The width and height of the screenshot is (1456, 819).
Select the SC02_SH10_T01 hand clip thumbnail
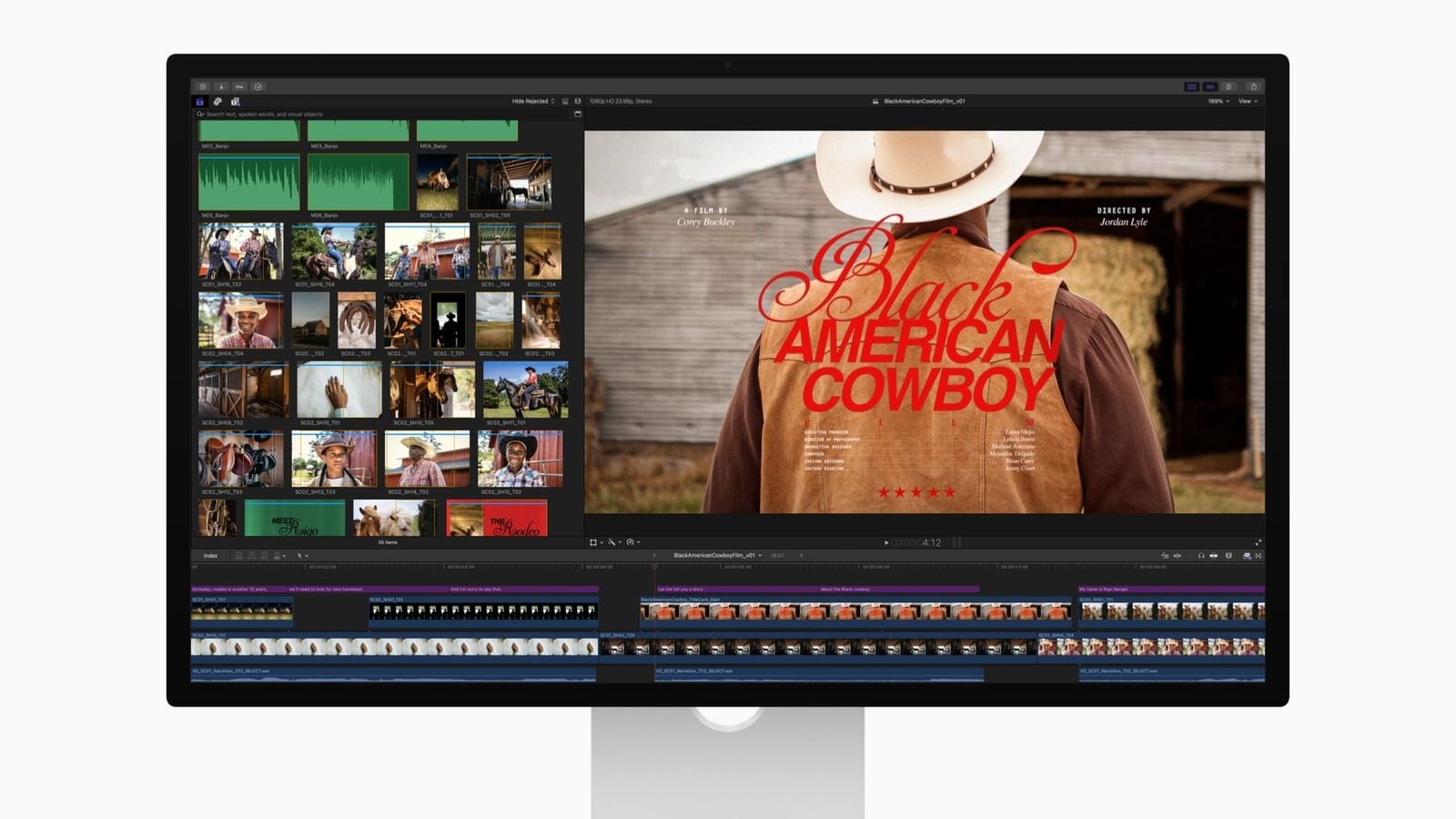pos(339,389)
